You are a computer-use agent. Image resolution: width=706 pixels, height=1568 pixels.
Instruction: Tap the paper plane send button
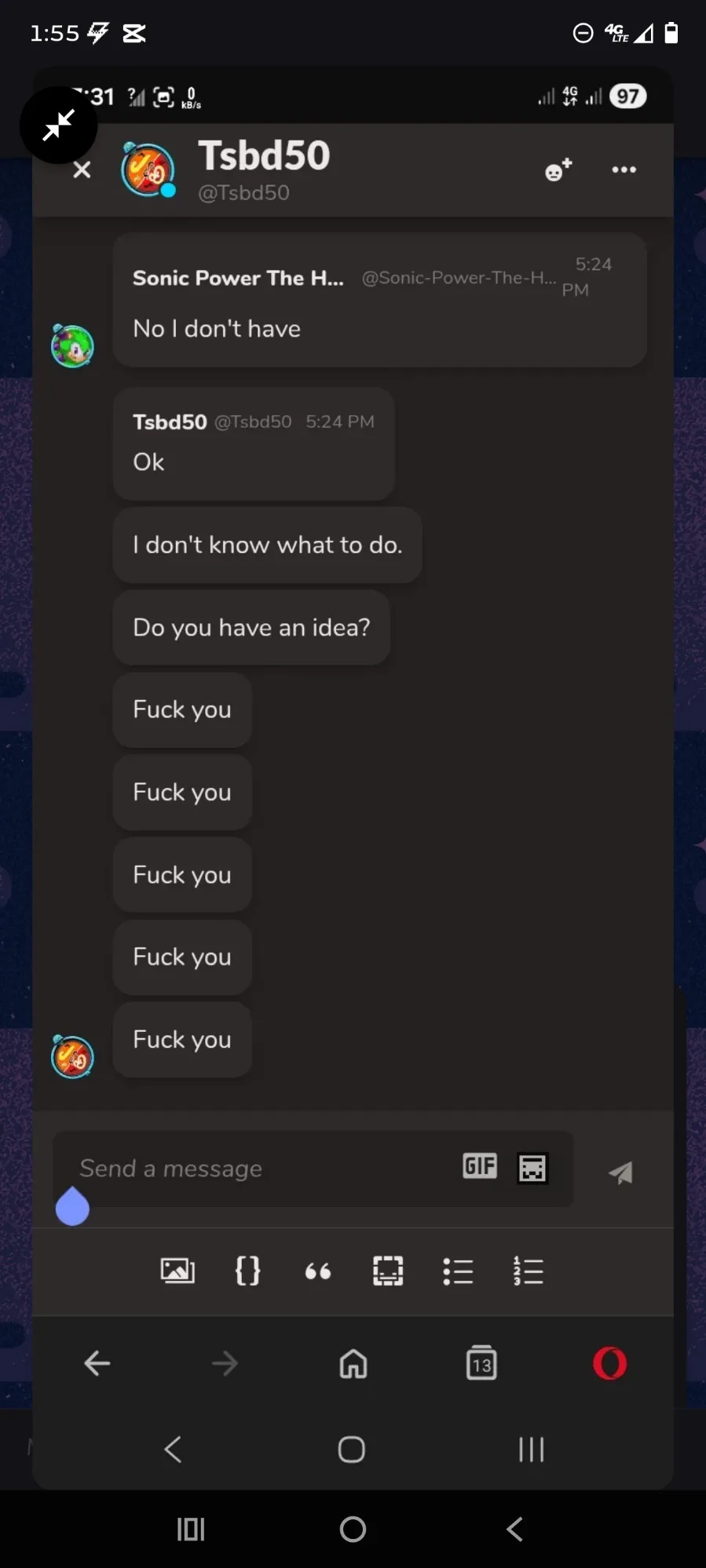[x=620, y=1172]
